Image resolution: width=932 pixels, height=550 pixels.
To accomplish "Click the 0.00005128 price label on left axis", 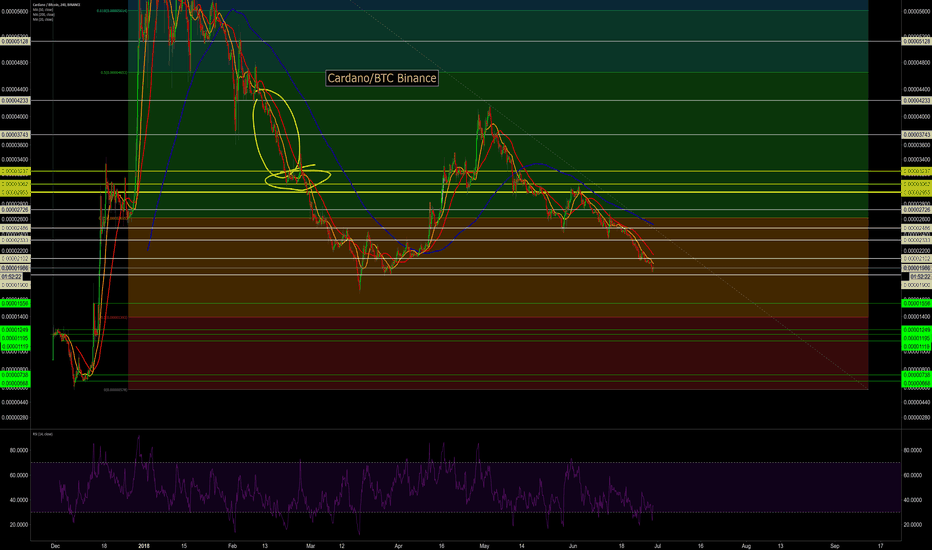I will (15, 42).
